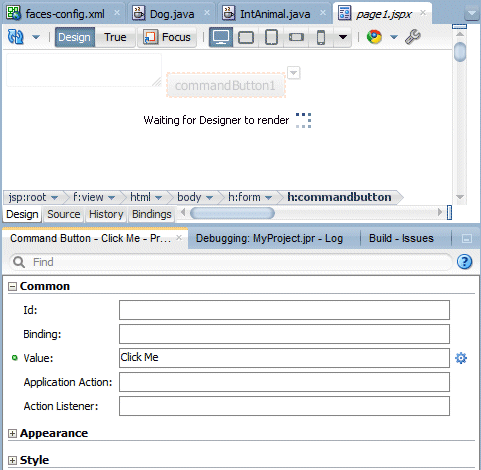The height and width of the screenshot is (470, 481).
Task: Toggle Design mode button
Action: [75, 37]
